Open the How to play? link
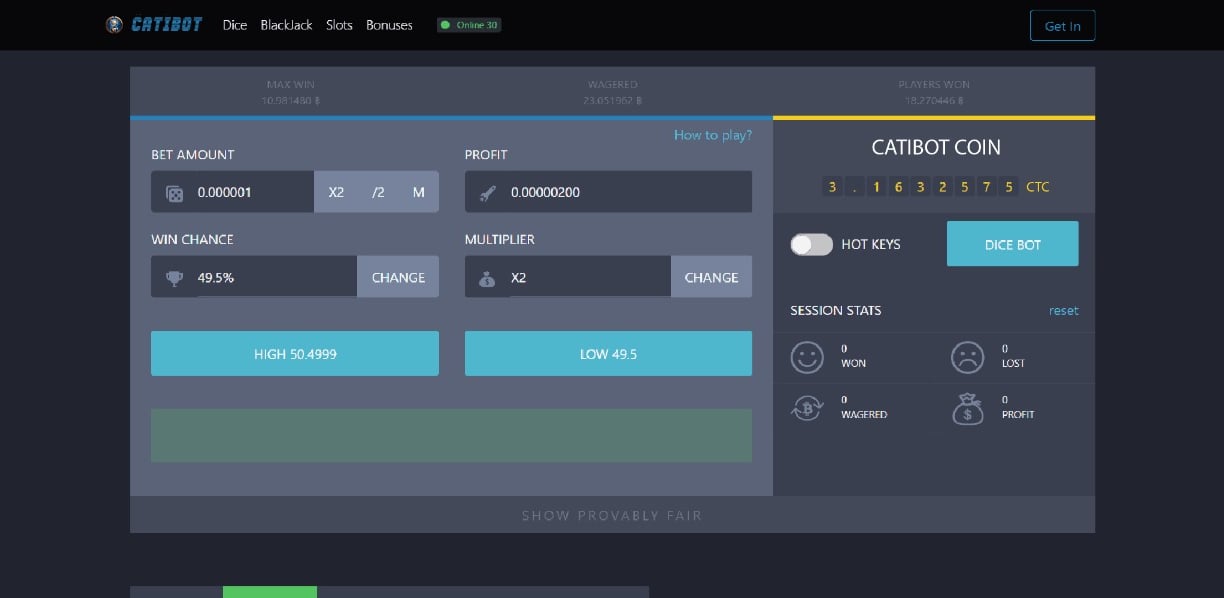The width and height of the screenshot is (1224, 598). 713,135
